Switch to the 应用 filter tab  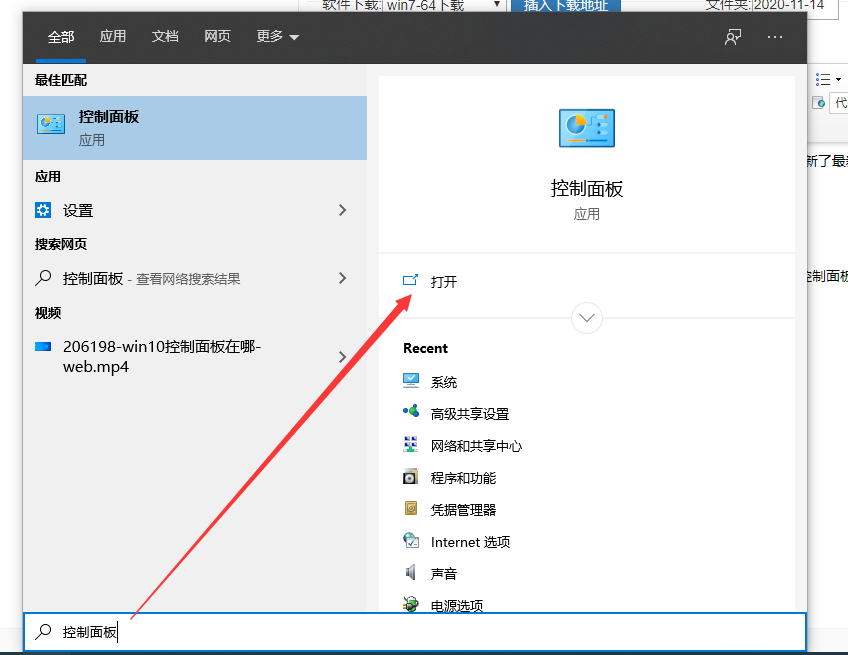113,37
